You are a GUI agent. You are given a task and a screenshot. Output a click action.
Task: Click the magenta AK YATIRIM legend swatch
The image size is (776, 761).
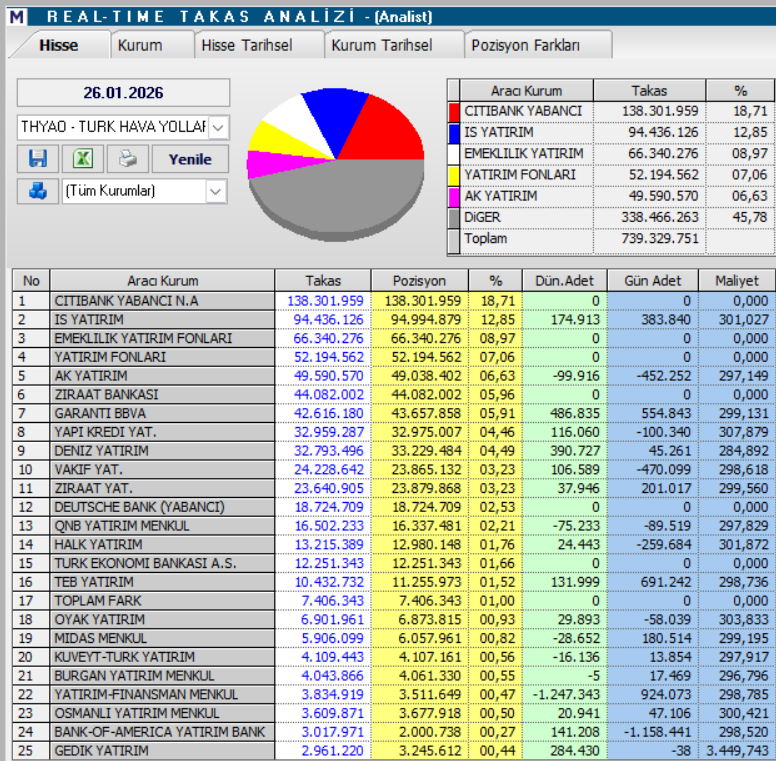point(454,197)
